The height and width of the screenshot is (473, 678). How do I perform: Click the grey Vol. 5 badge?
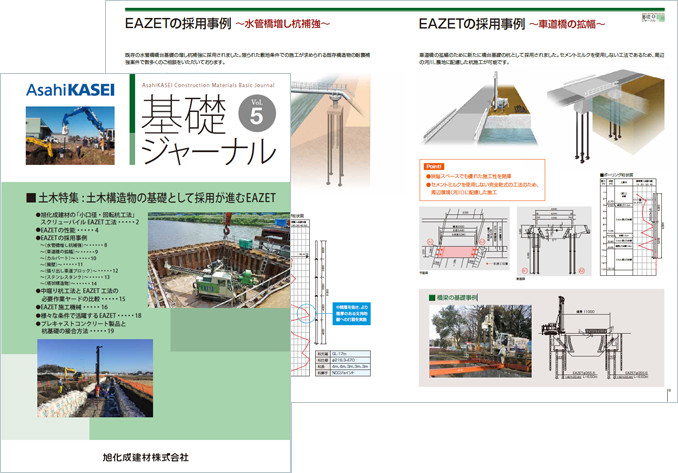coord(257,113)
